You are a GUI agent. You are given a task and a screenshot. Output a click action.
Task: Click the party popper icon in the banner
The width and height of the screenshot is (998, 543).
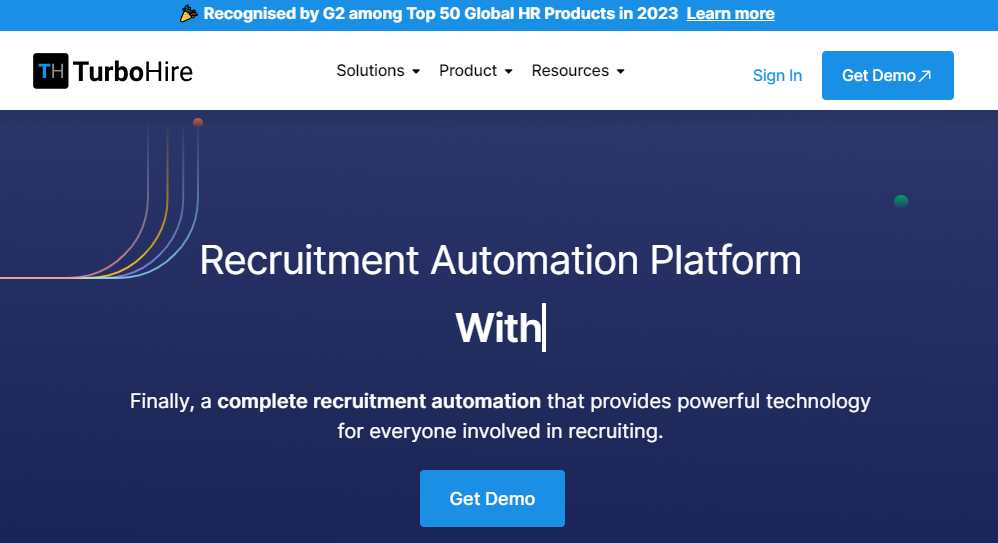tap(189, 13)
